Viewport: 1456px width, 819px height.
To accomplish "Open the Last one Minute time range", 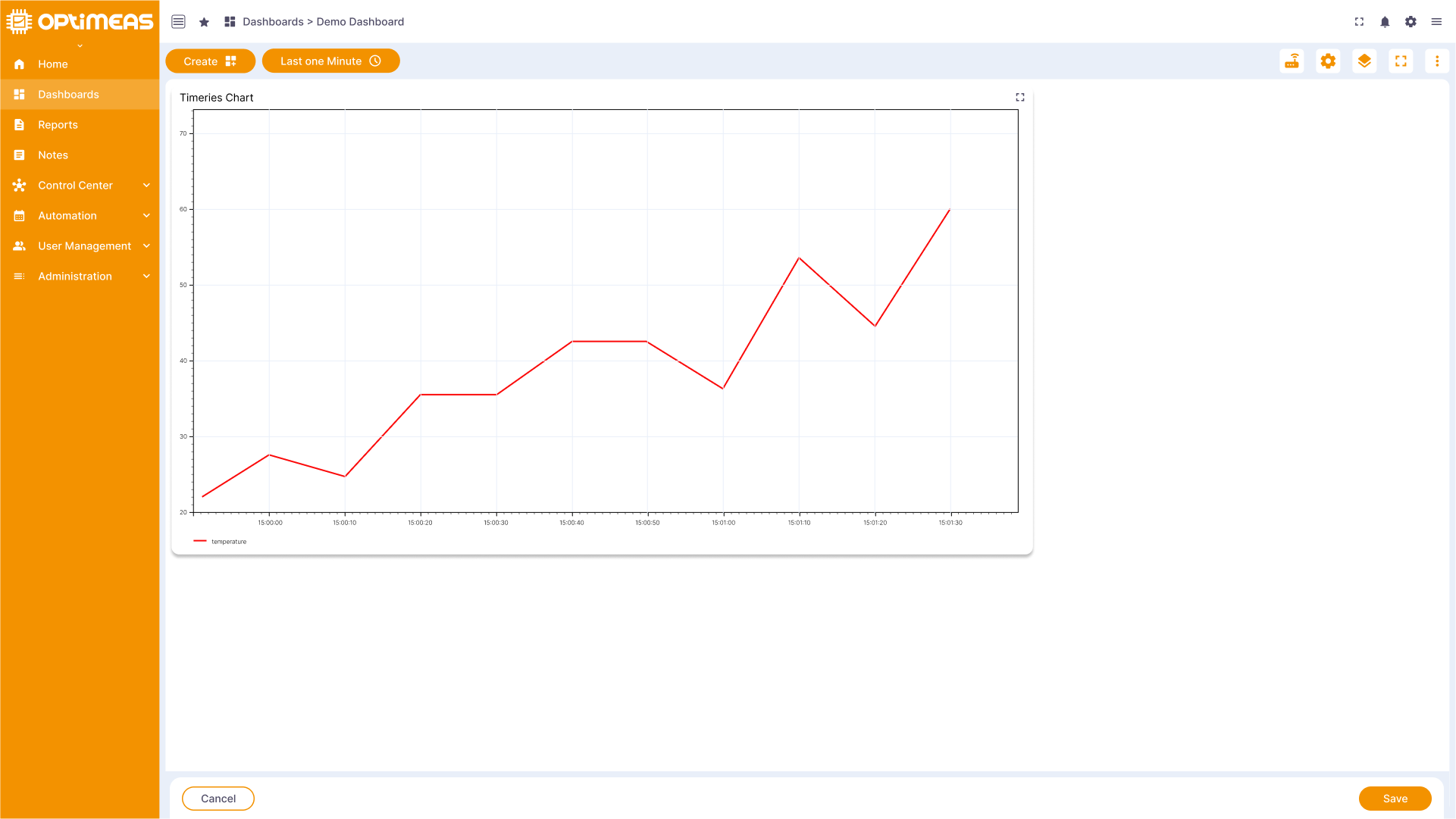I will [x=330, y=61].
